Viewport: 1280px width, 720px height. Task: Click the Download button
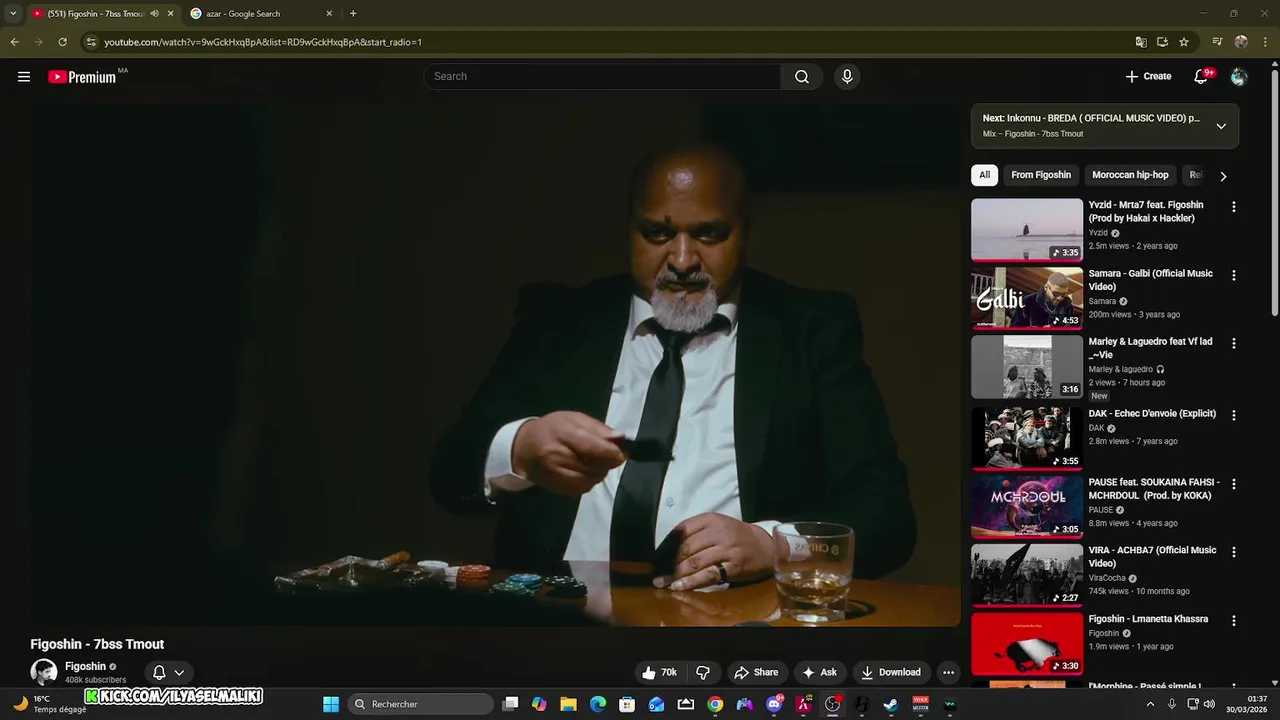click(890, 672)
